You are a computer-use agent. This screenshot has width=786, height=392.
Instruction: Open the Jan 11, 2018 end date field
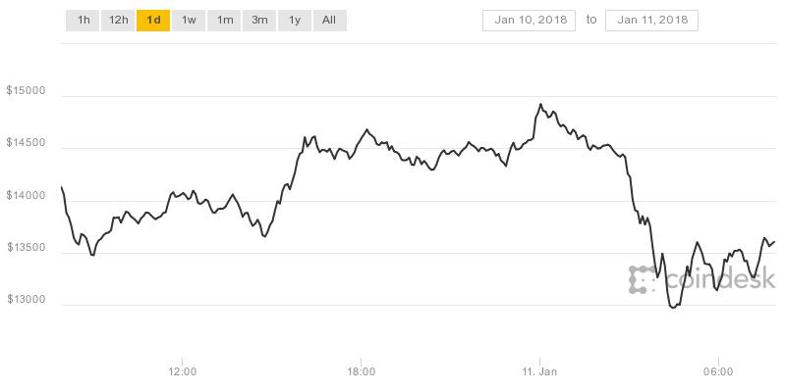(x=652, y=21)
